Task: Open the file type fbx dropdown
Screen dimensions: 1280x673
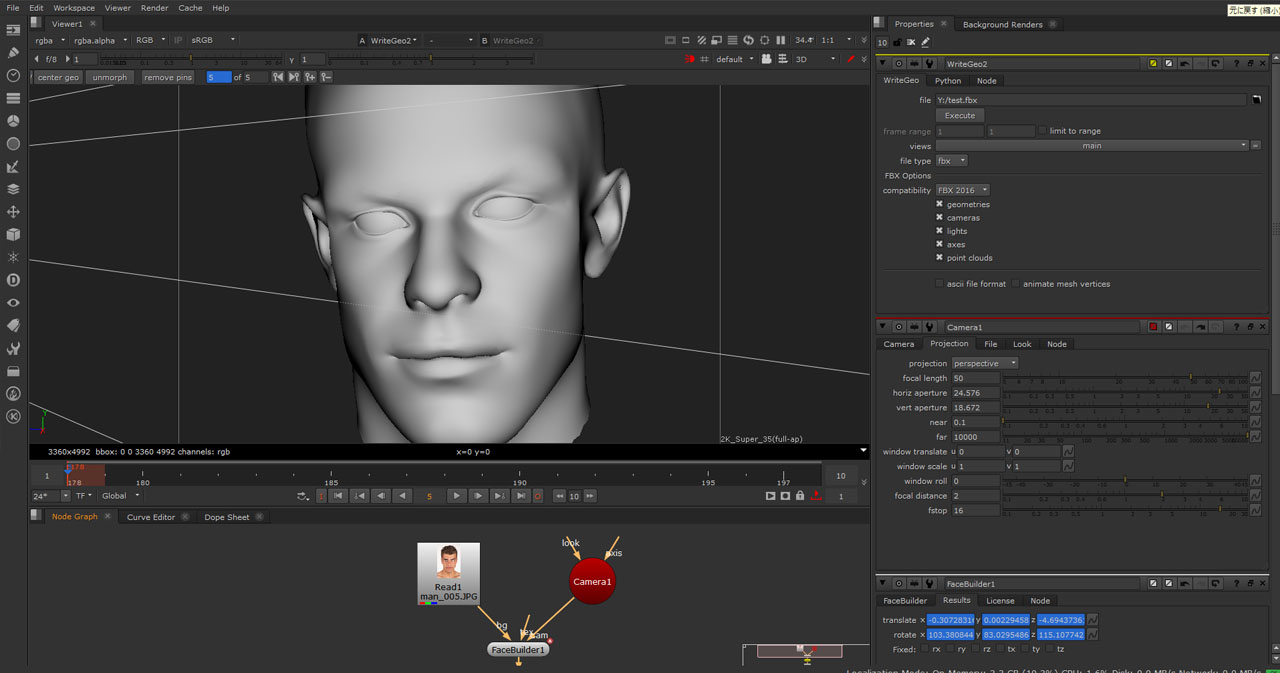Action: click(951, 161)
